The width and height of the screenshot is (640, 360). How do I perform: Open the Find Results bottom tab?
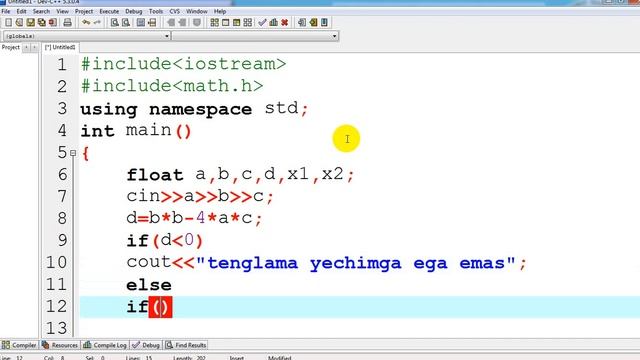point(186,345)
